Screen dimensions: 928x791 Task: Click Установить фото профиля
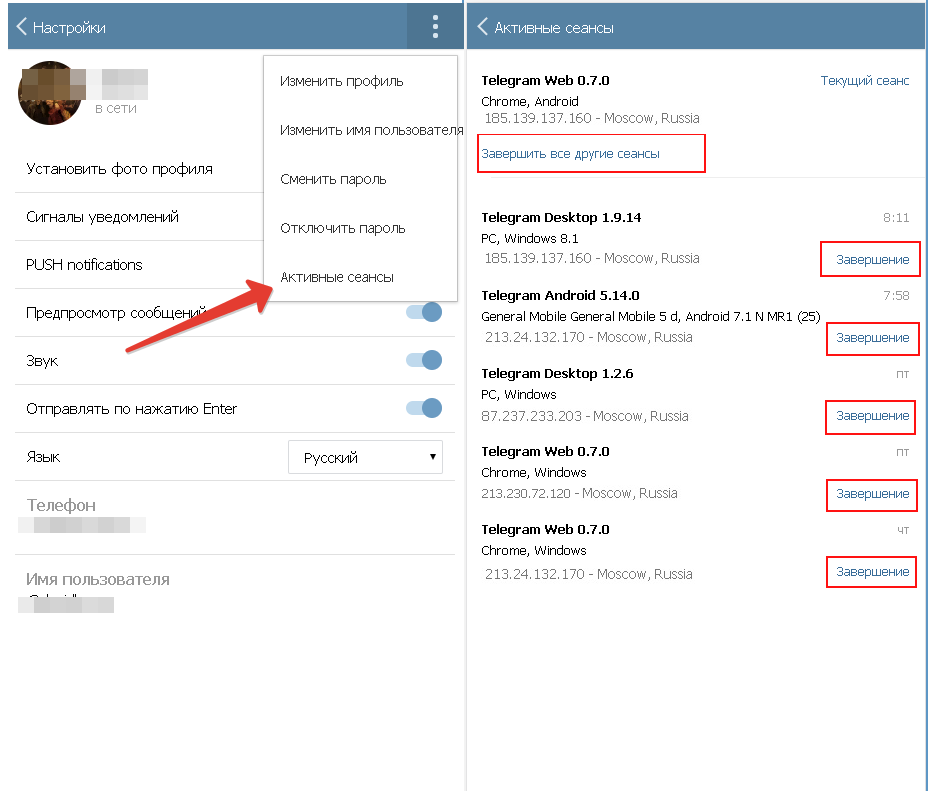pos(120,169)
